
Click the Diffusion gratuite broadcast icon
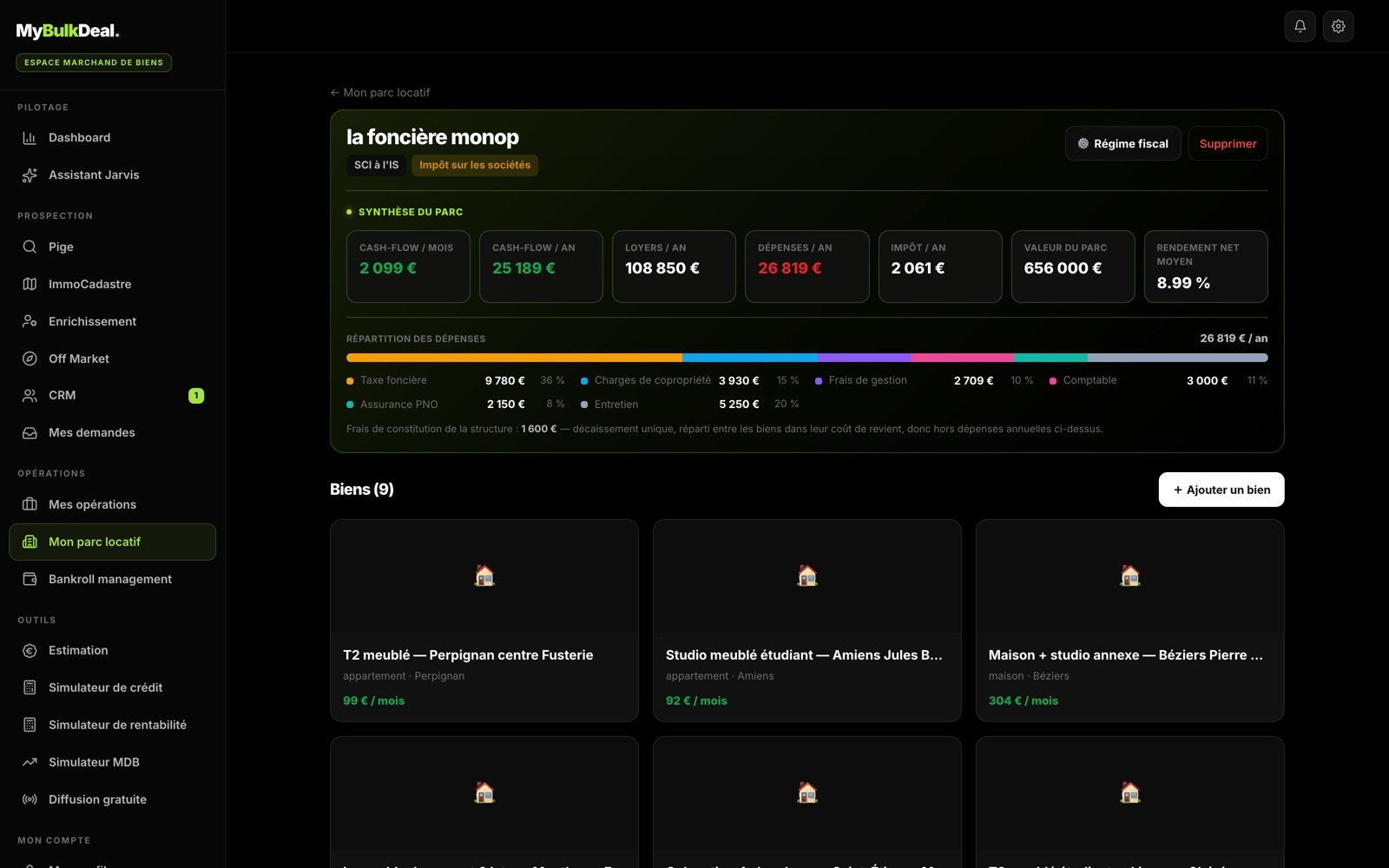[30, 800]
